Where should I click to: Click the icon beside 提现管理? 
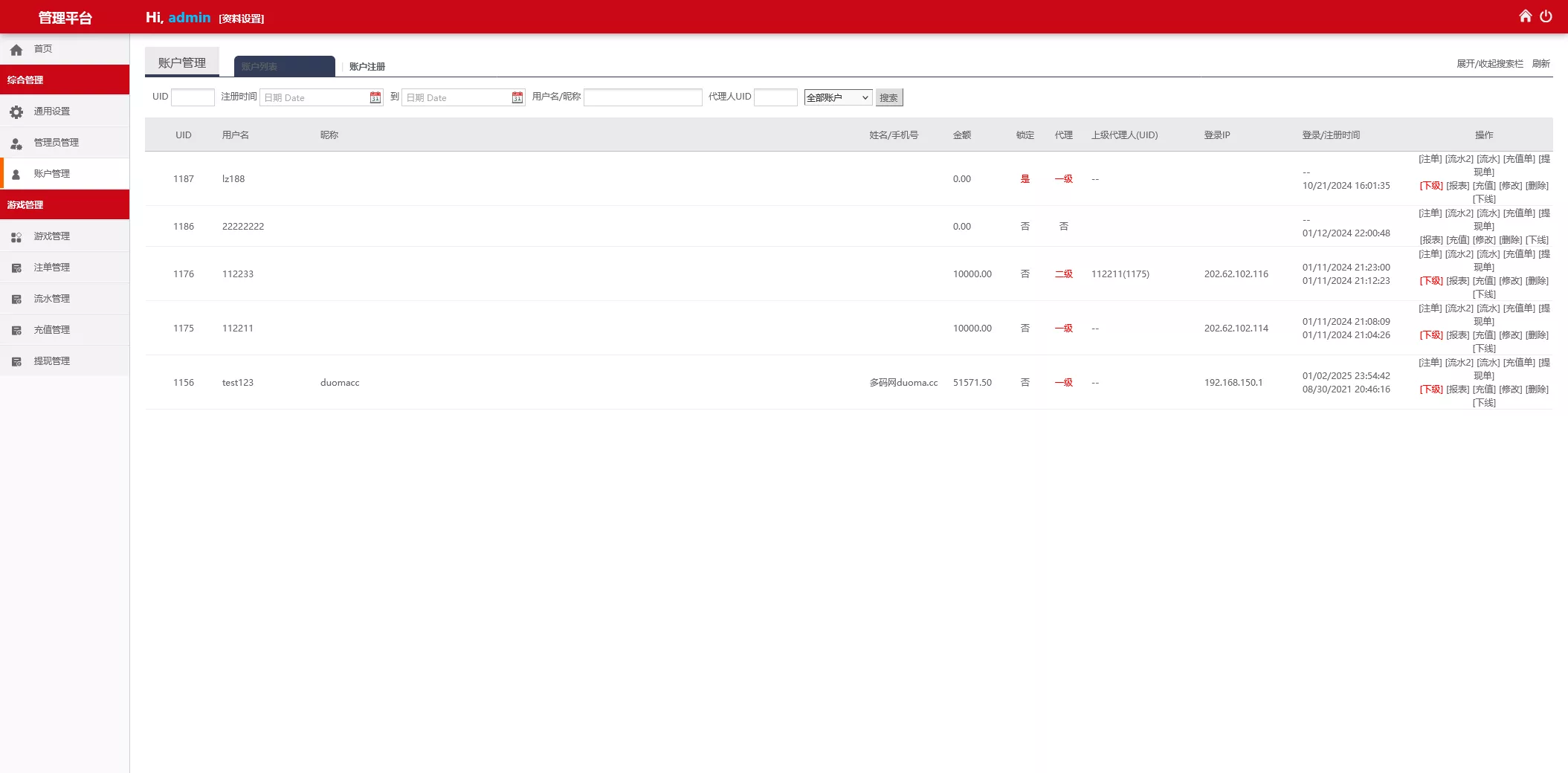16,362
